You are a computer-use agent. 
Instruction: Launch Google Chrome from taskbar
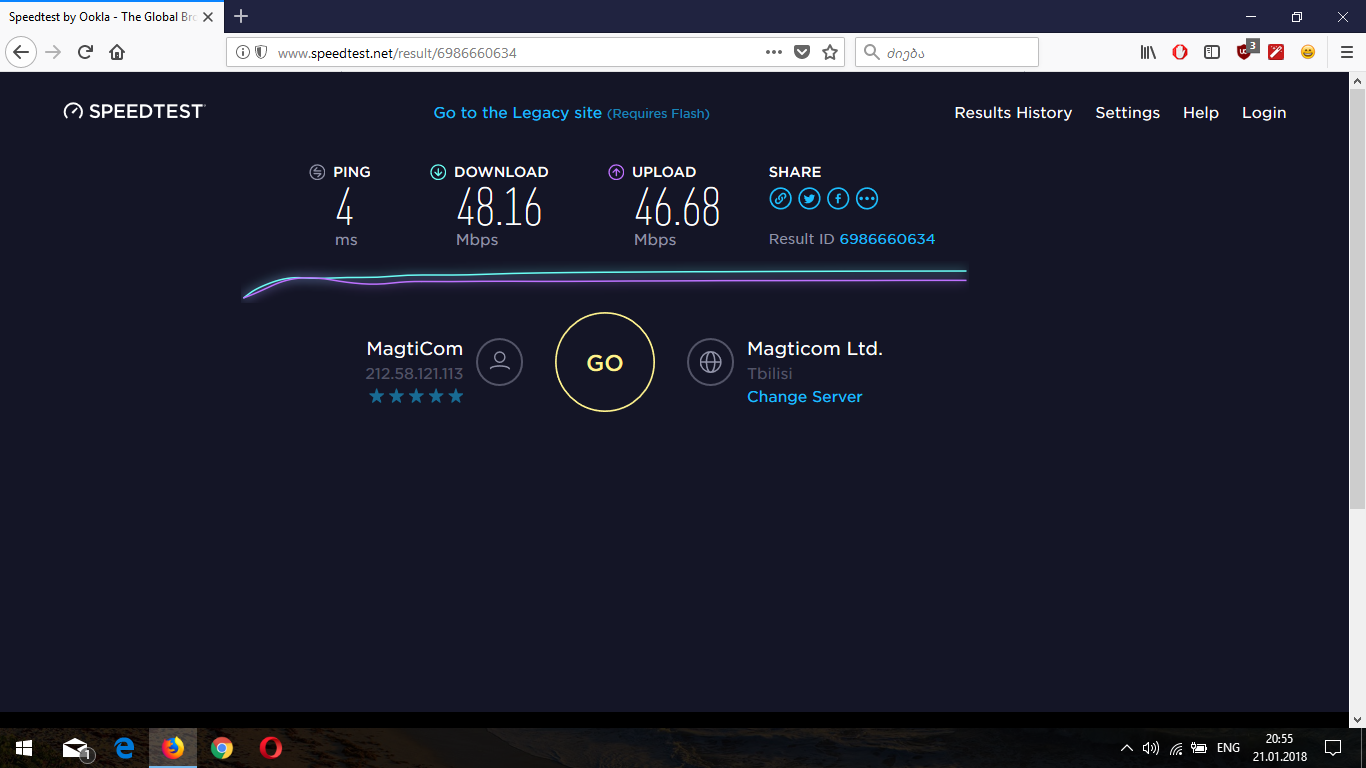[222, 748]
